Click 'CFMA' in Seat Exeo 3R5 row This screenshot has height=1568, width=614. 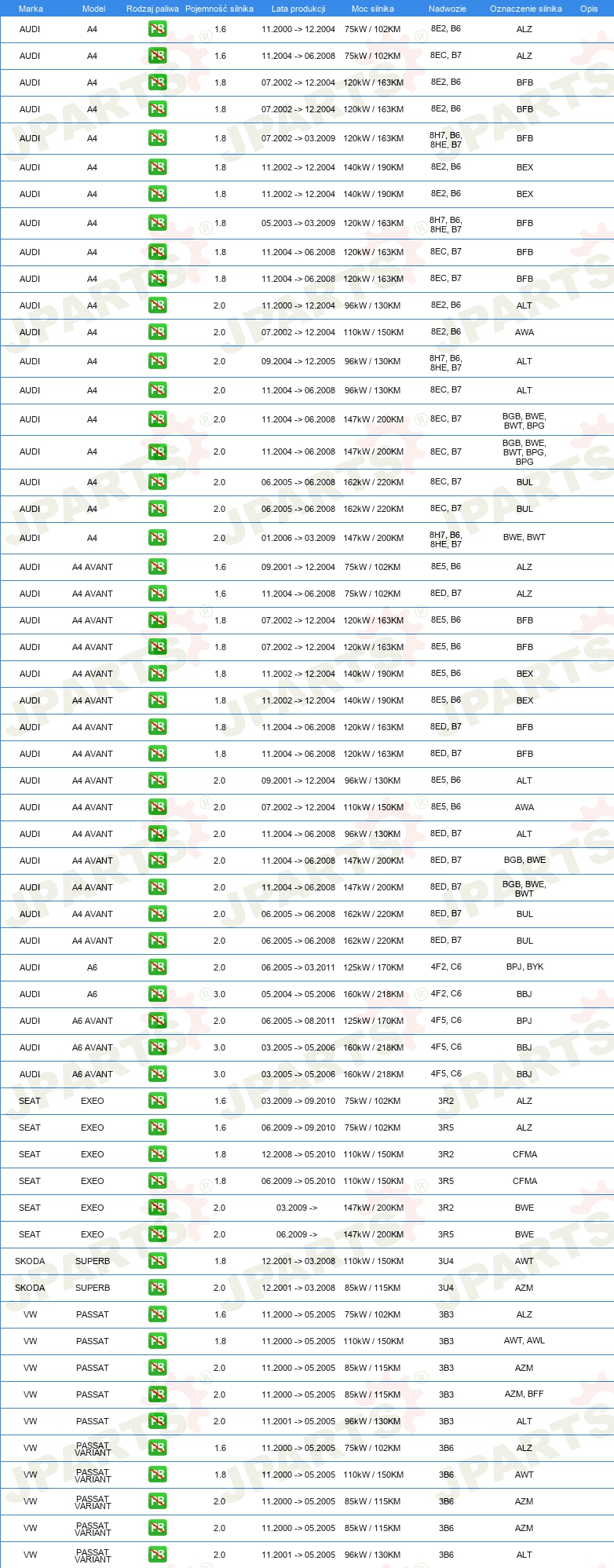tap(524, 1181)
